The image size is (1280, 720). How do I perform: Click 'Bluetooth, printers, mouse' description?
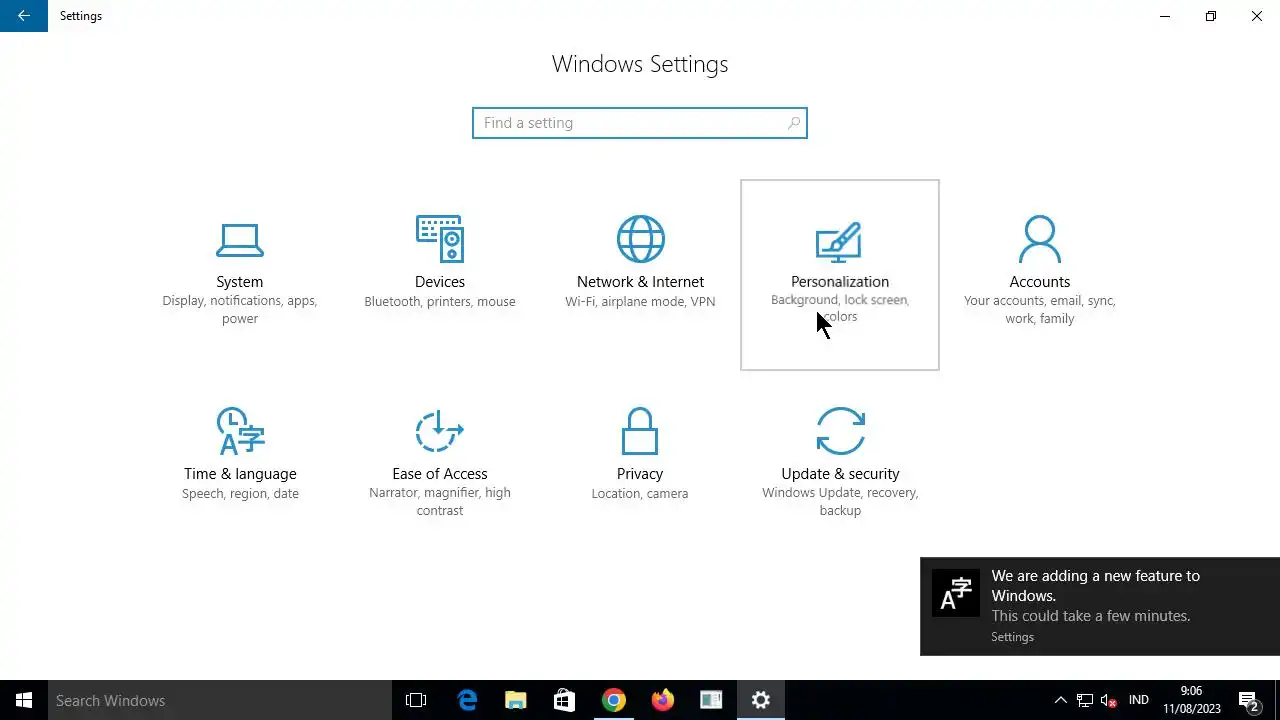point(440,302)
